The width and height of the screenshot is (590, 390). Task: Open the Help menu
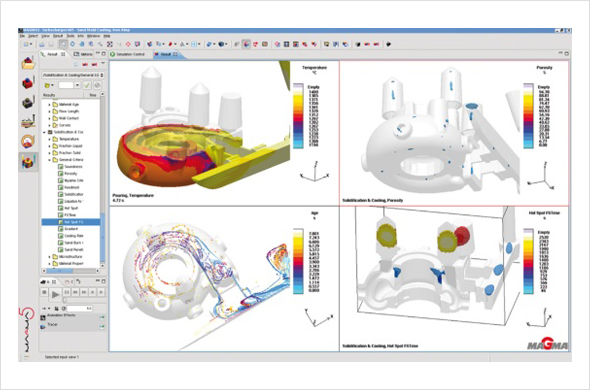tap(107, 36)
